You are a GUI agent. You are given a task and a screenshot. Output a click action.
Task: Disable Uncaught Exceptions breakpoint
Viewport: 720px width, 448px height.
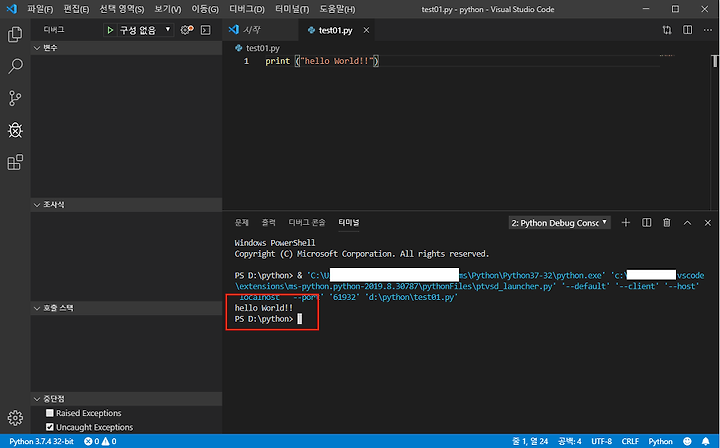point(50,427)
